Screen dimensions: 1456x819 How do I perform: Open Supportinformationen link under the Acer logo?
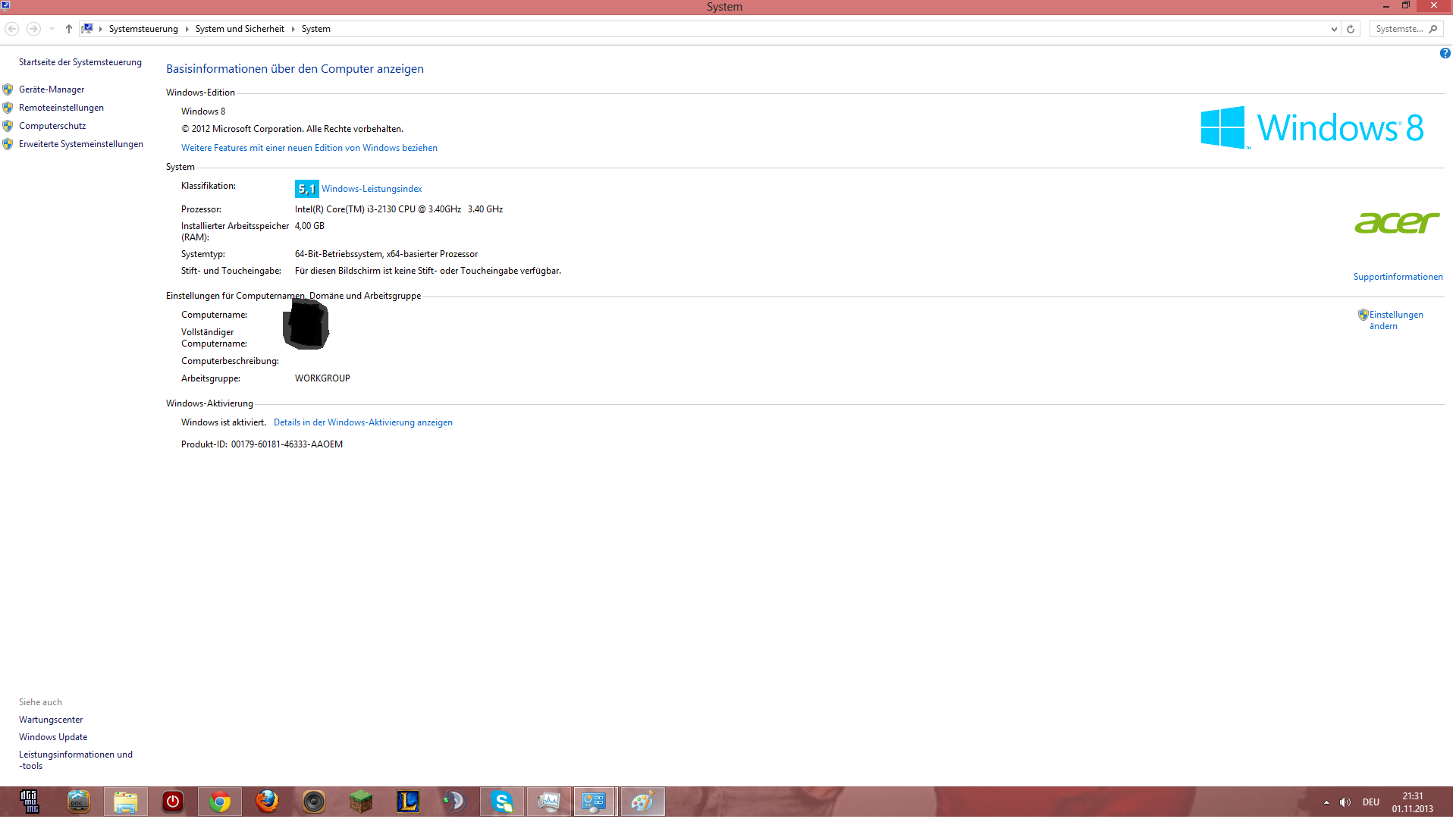click(x=1398, y=277)
